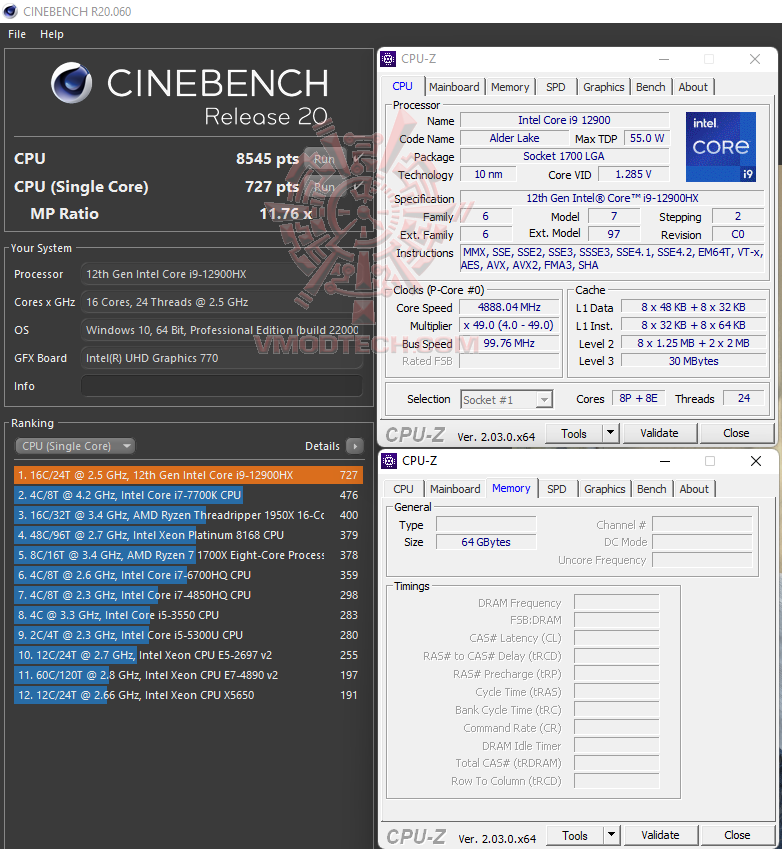782x849 pixels.
Task: Select Graphics tab in bottom CPU-Z window
Action: [x=604, y=489]
